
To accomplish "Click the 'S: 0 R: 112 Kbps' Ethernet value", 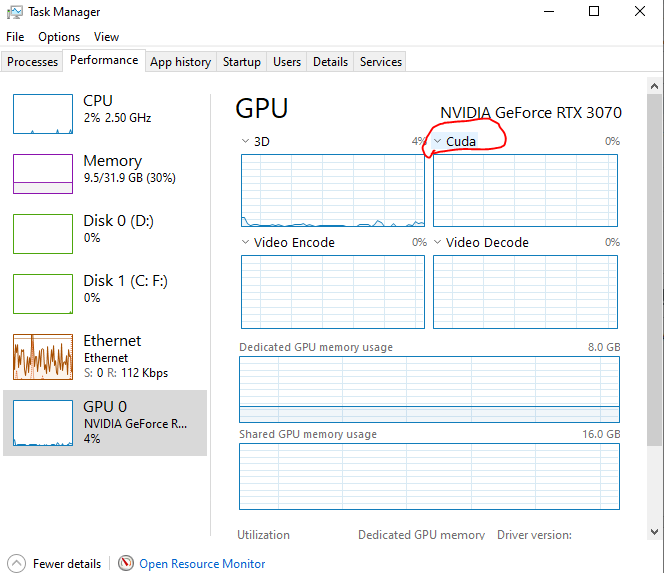I will [126, 373].
